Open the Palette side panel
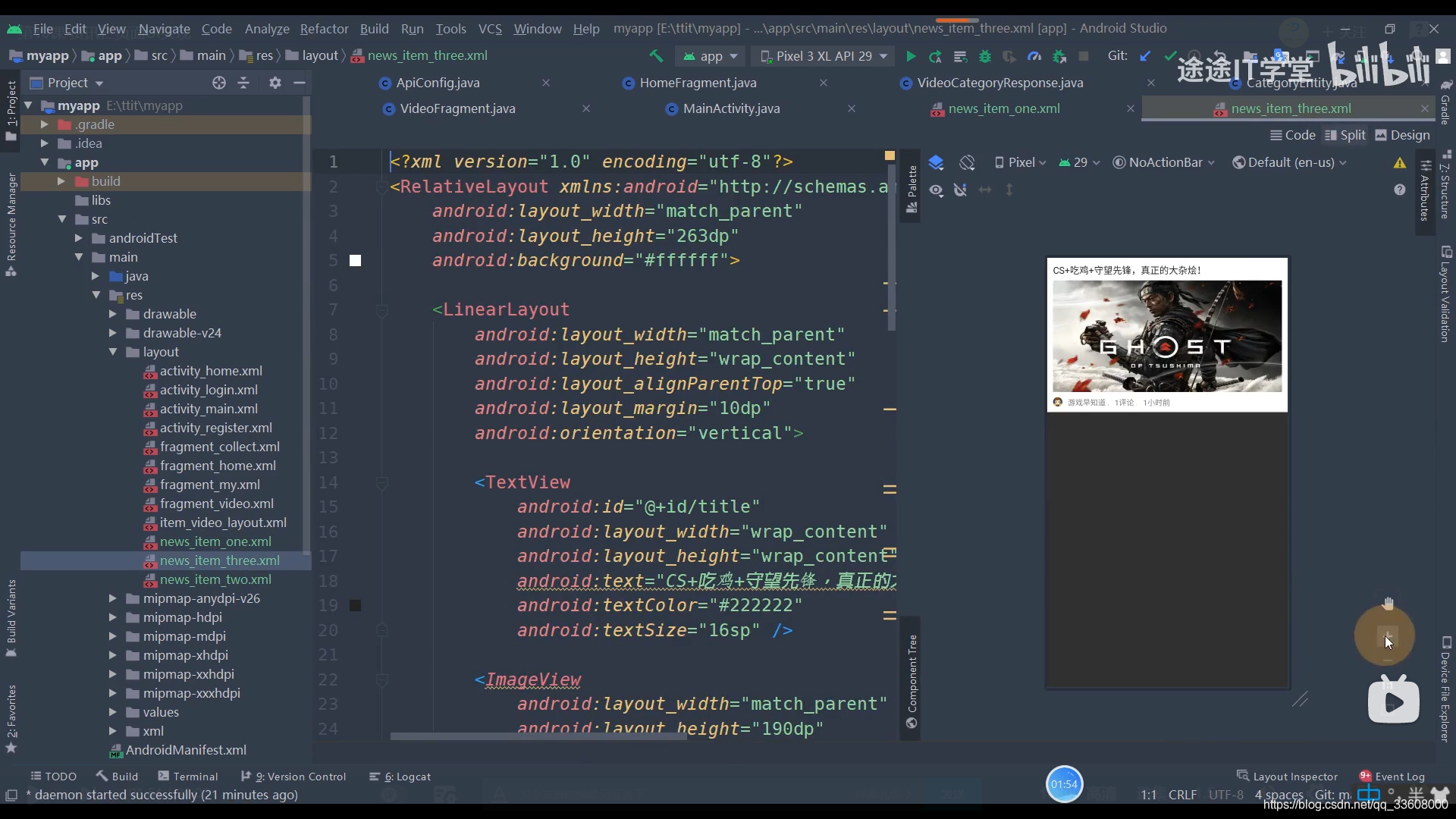The height and width of the screenshot is (819, 1456). click(x=912, y=188)
